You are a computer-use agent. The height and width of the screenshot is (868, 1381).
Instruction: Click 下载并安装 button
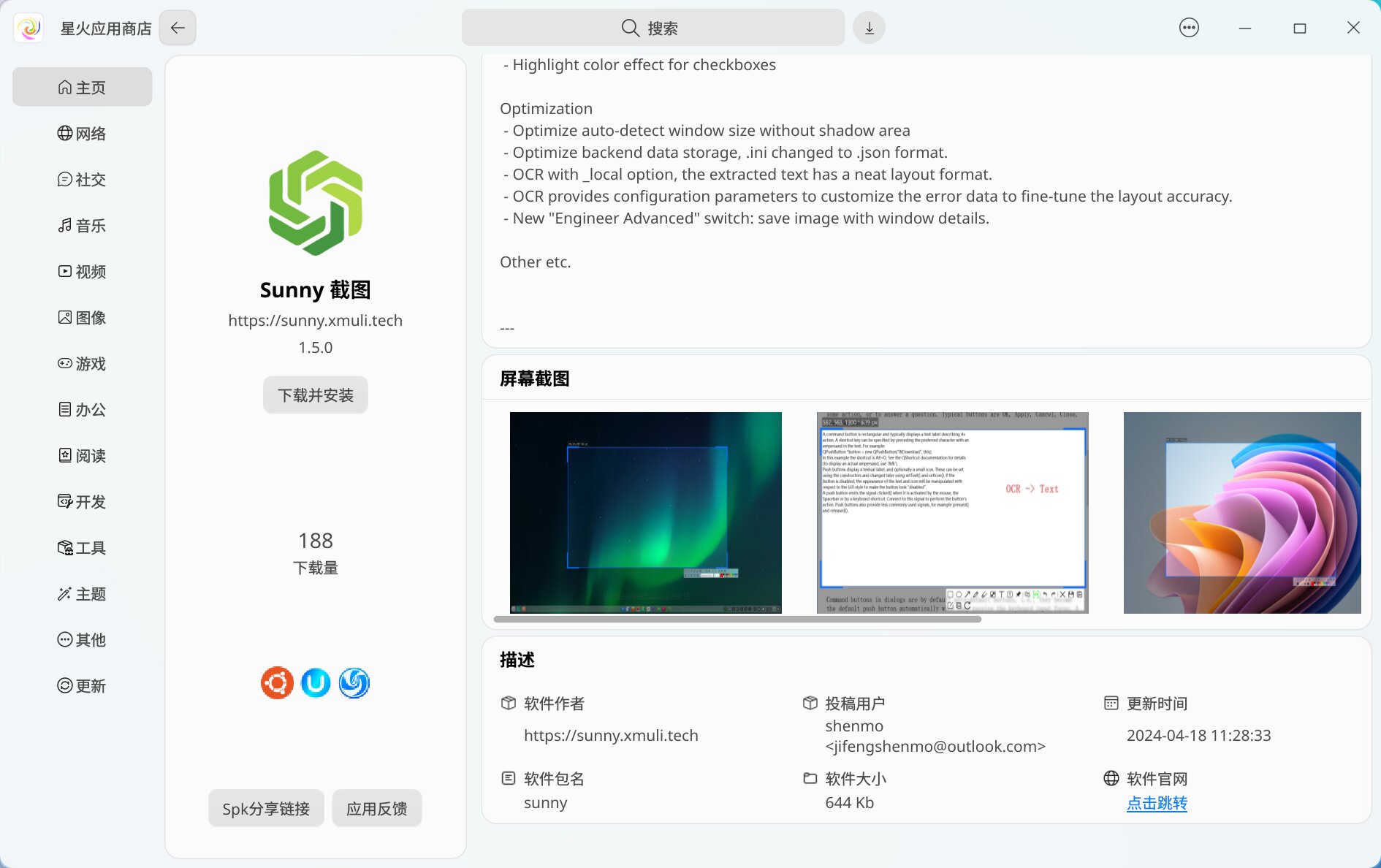point(316,395)
